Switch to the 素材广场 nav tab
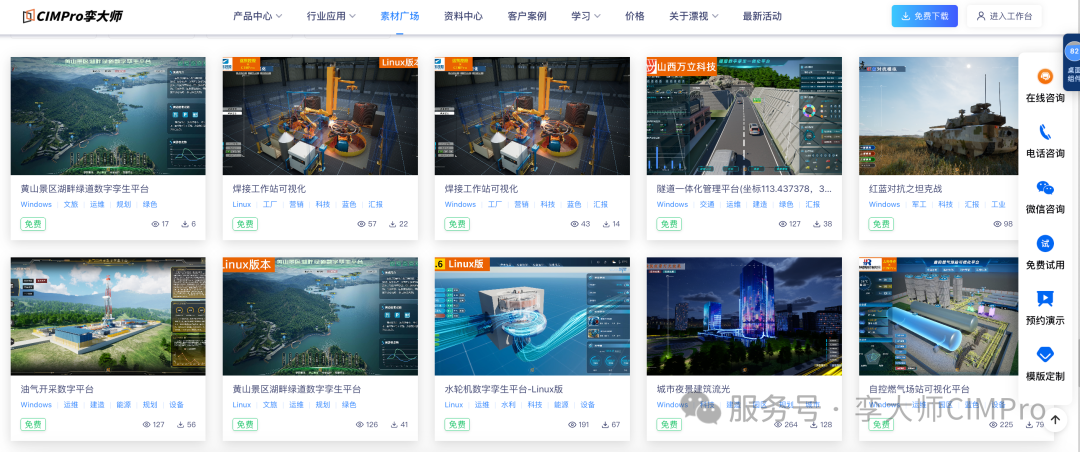This screenshot has width=1080, height=452. point(399,16)
